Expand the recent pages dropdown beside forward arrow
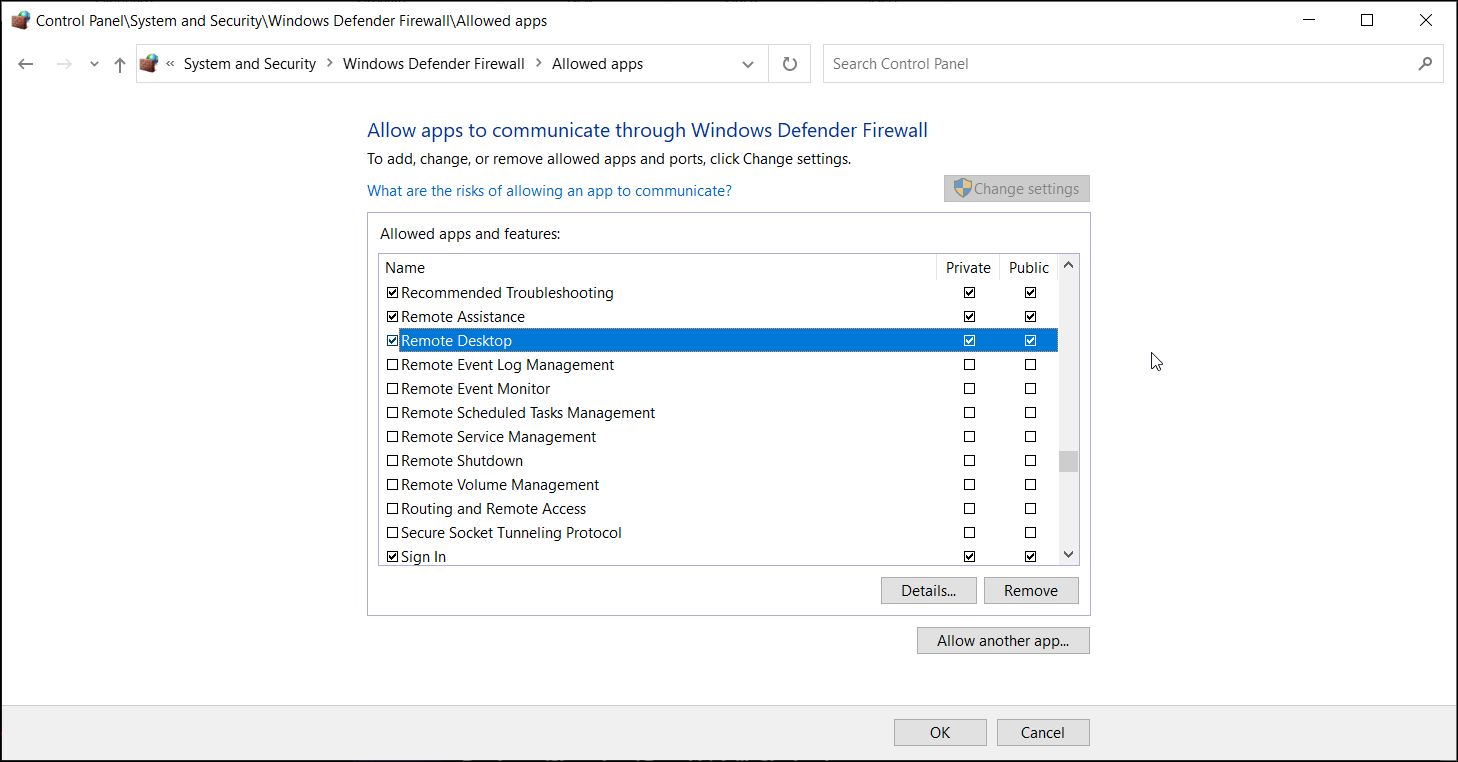This screenshot has height=762, width=1458. 93,63
